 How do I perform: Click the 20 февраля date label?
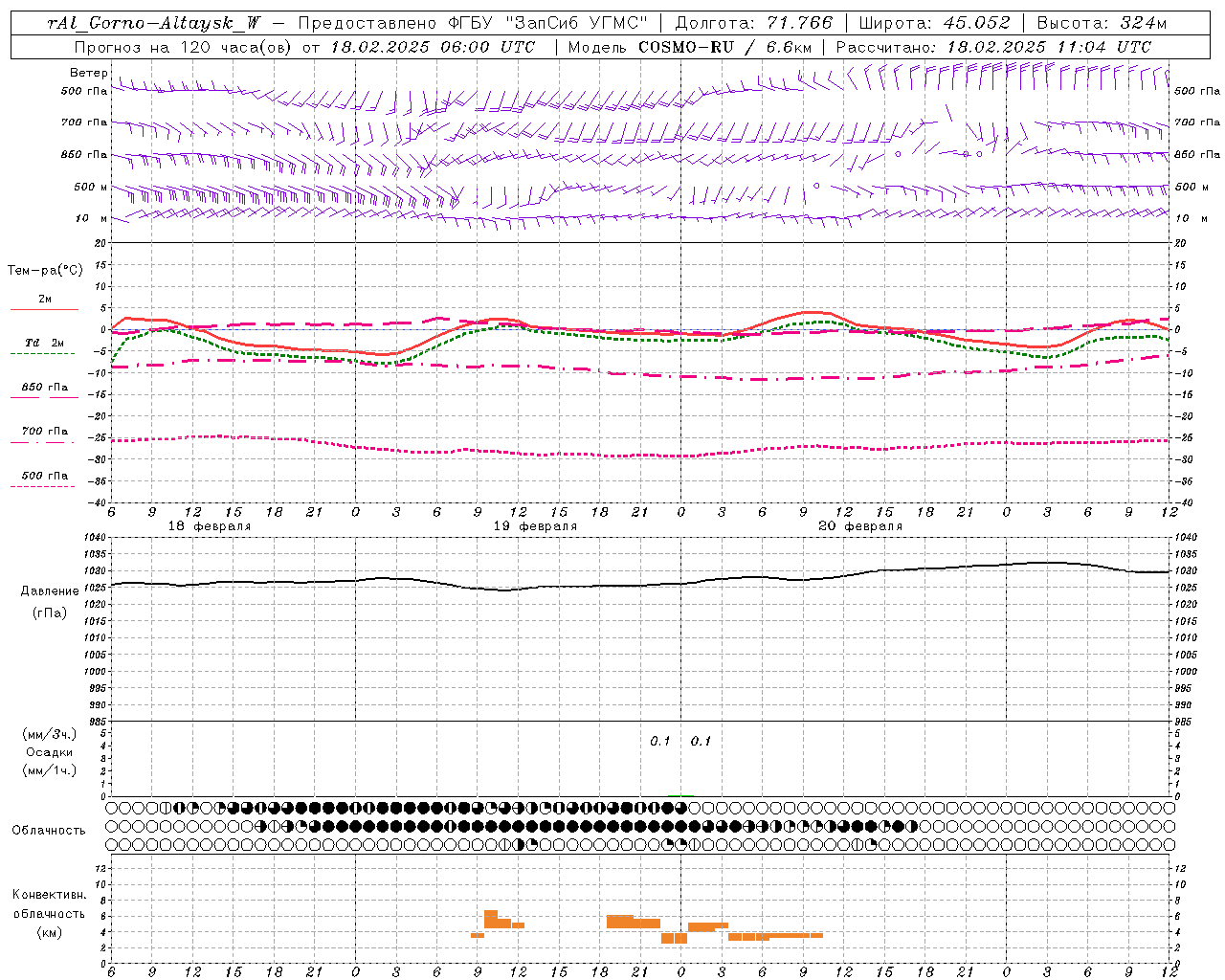point(860,526)
